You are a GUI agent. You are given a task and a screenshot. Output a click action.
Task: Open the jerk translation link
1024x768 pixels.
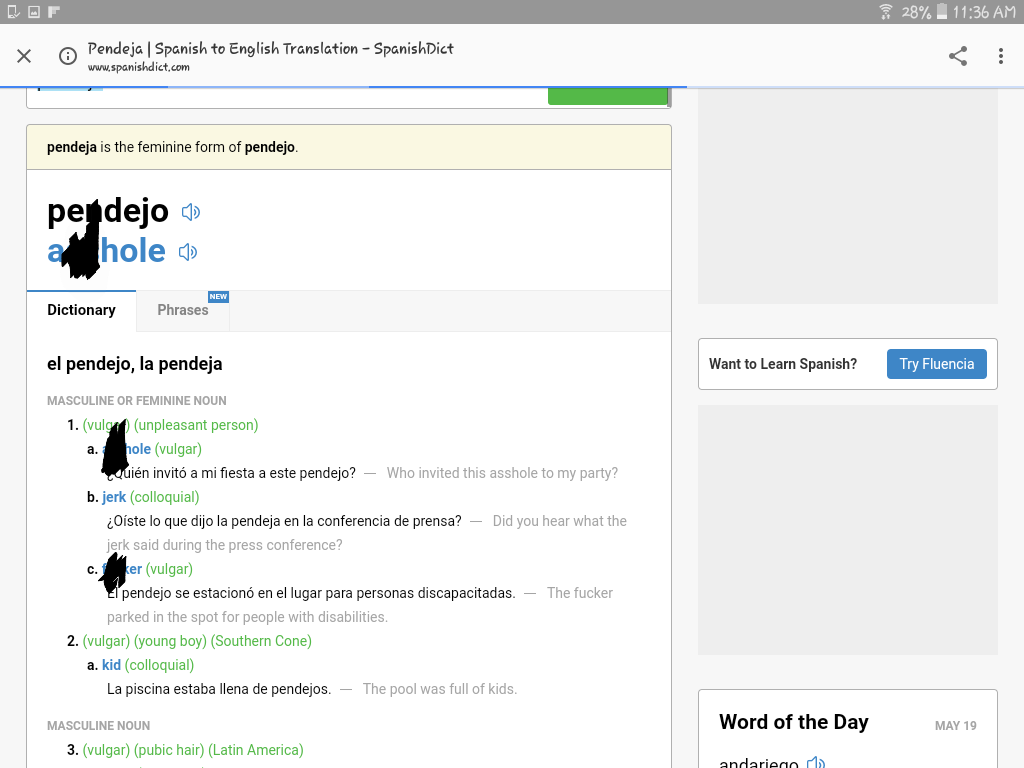click(x=114, y=497)
